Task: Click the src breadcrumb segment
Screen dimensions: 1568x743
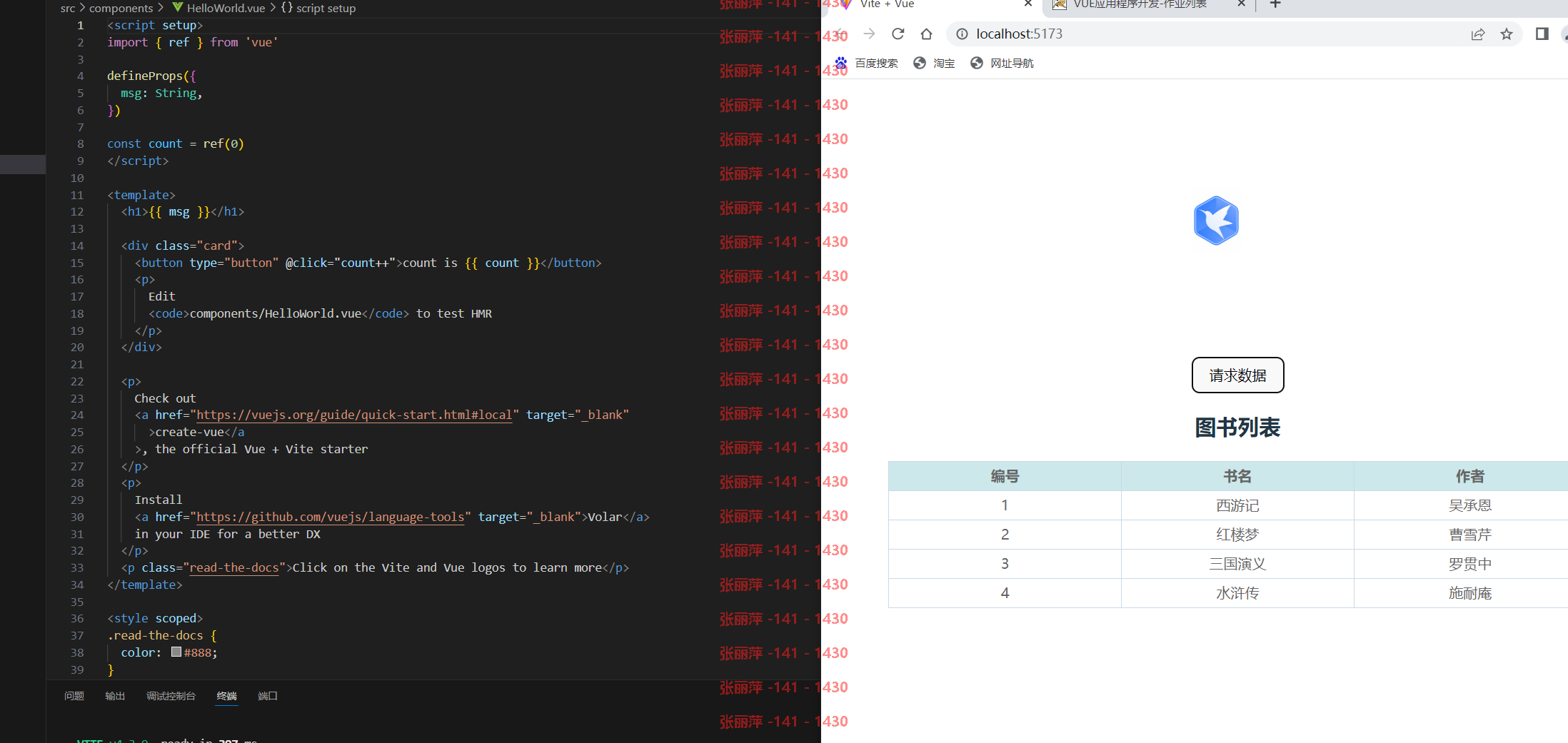Action: 68,8
